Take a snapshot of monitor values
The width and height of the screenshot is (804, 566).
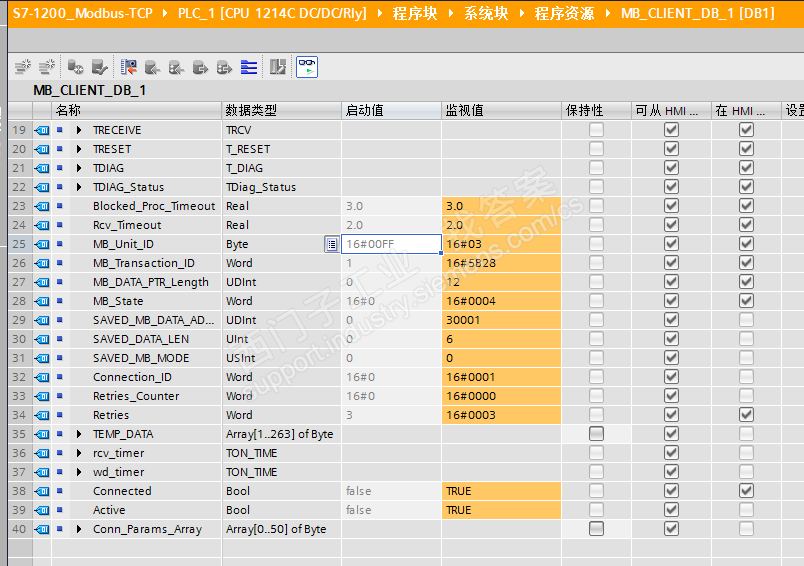pyautogui.click(x=128, y=67)
